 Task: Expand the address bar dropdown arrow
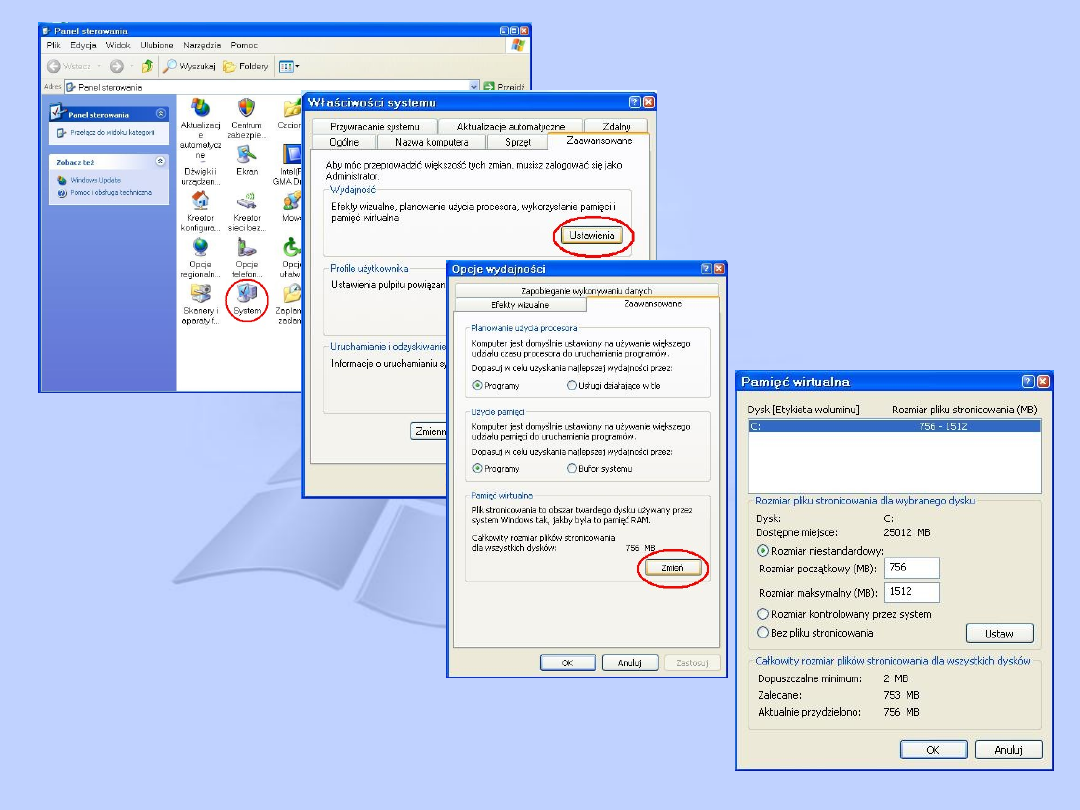click(x=474, y=87)
